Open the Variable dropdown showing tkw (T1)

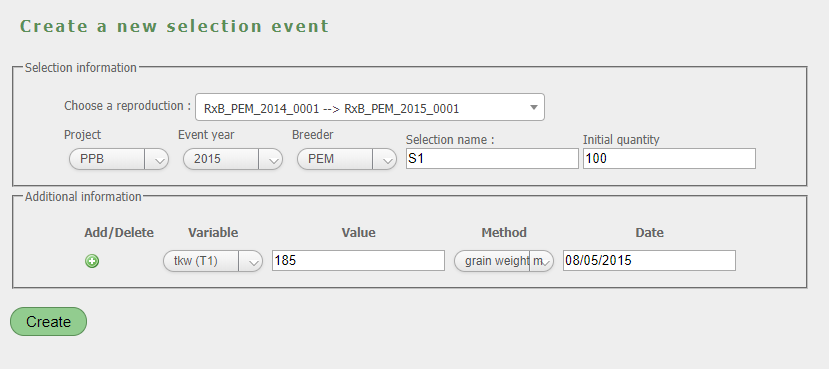[213, 261]
